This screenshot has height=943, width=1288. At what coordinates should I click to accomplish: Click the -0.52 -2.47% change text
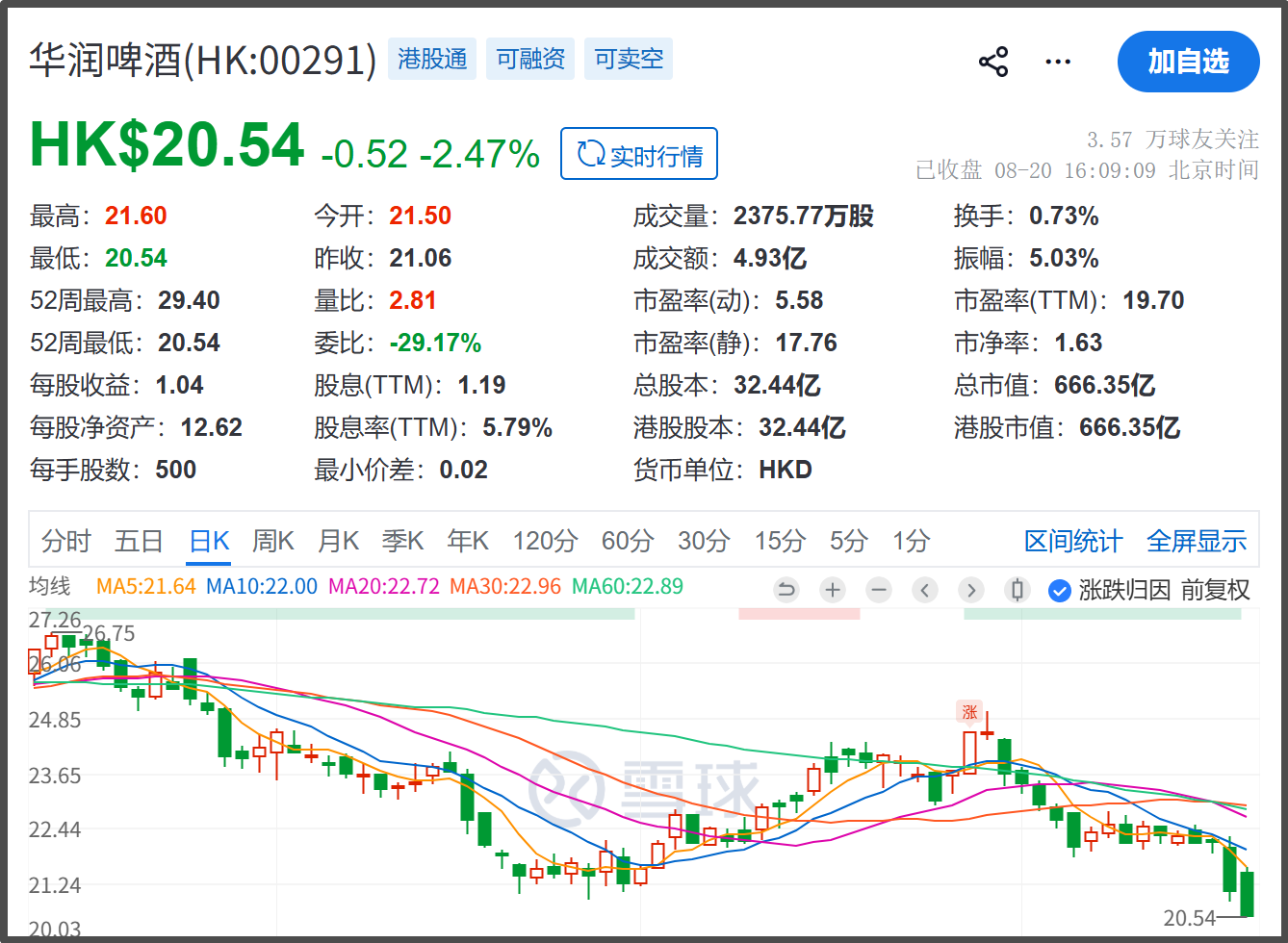(x=430, y=154)
